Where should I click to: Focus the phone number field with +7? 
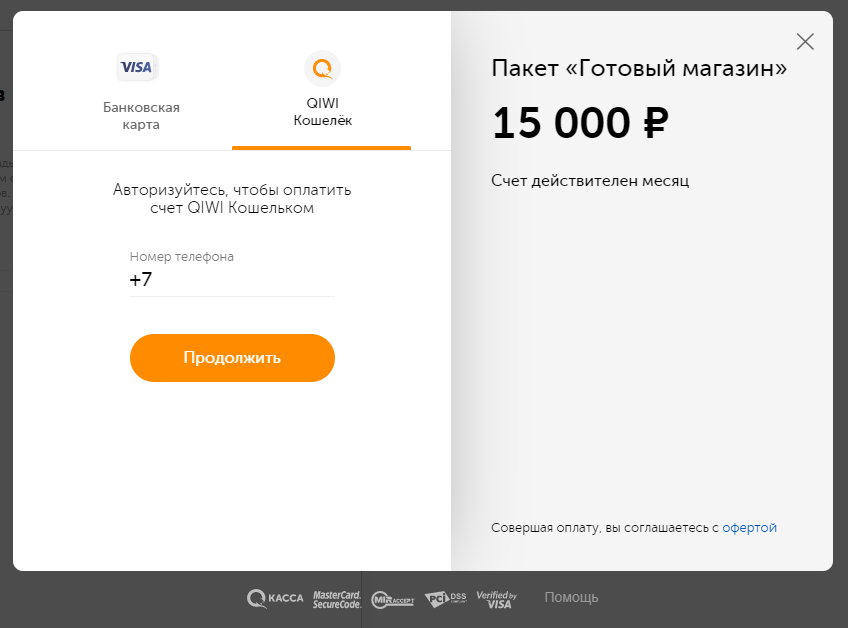[x=232, y=281]
